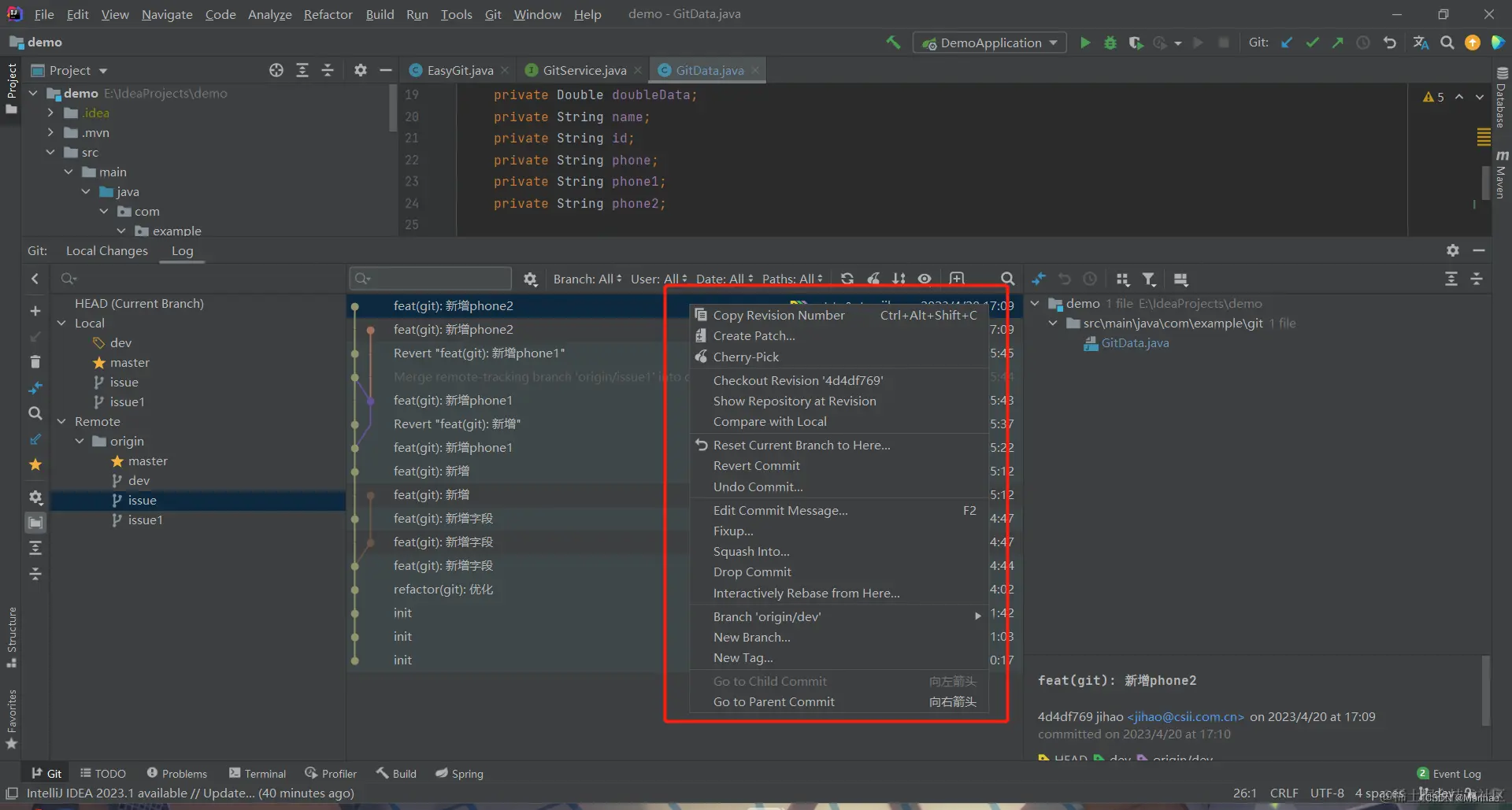Expand the .idea folder in Project tree

coord(50,113)
